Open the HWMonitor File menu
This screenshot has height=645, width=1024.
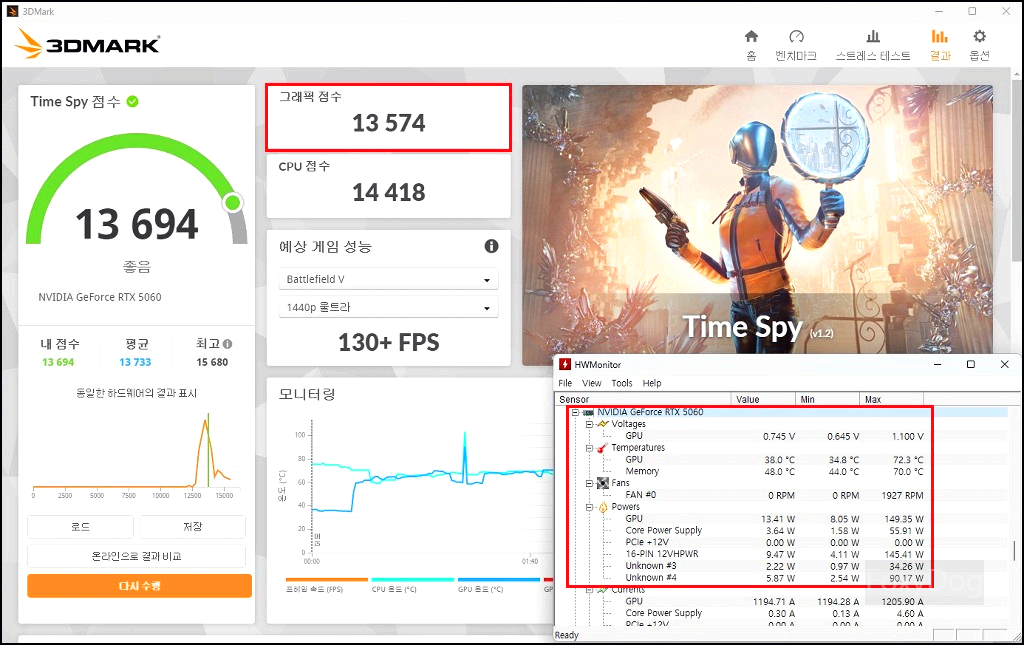[x=566, y=383]
